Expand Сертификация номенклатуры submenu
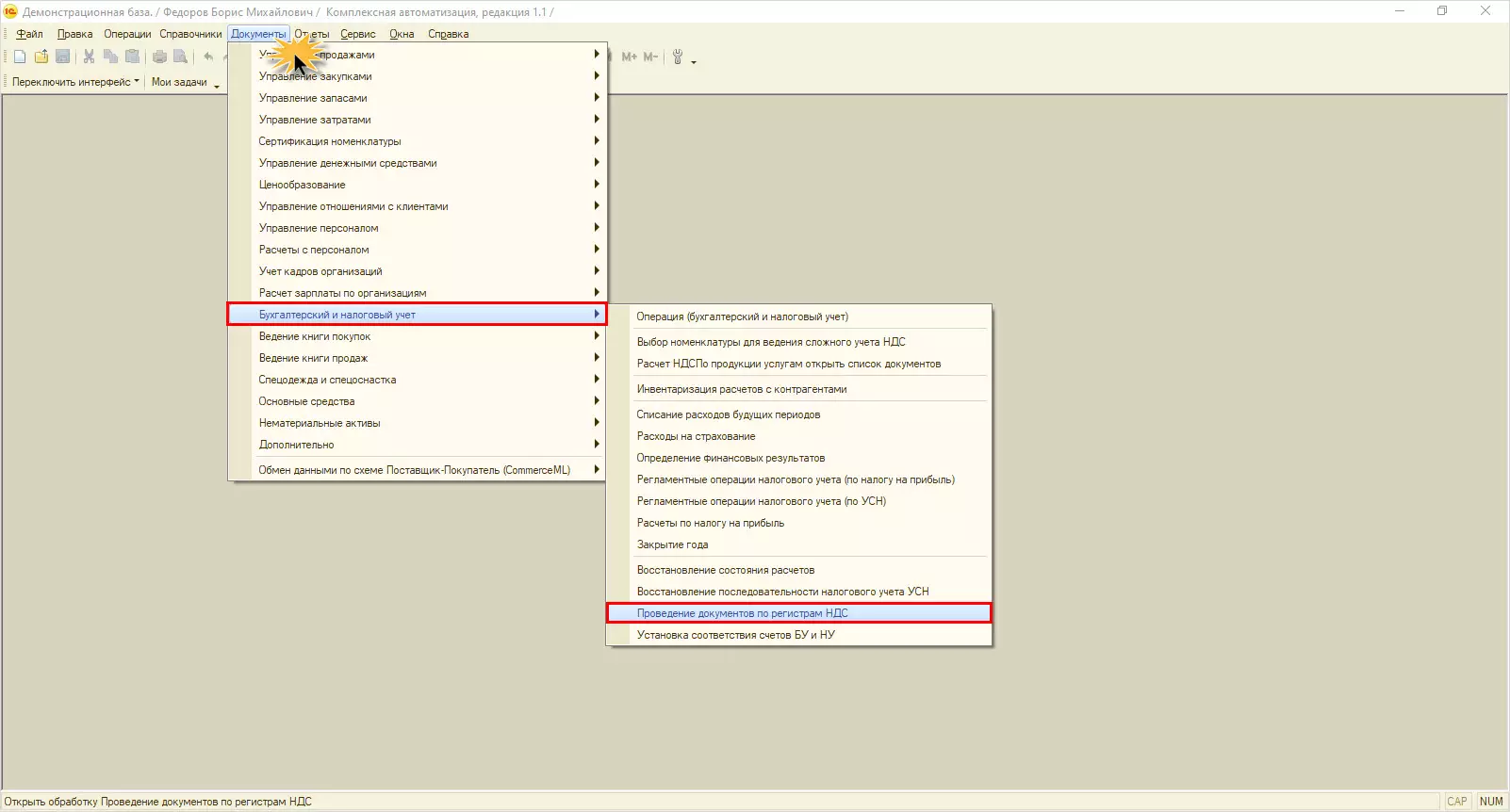The height and width of the screenshot is (812, 1510). coord(418,141)
